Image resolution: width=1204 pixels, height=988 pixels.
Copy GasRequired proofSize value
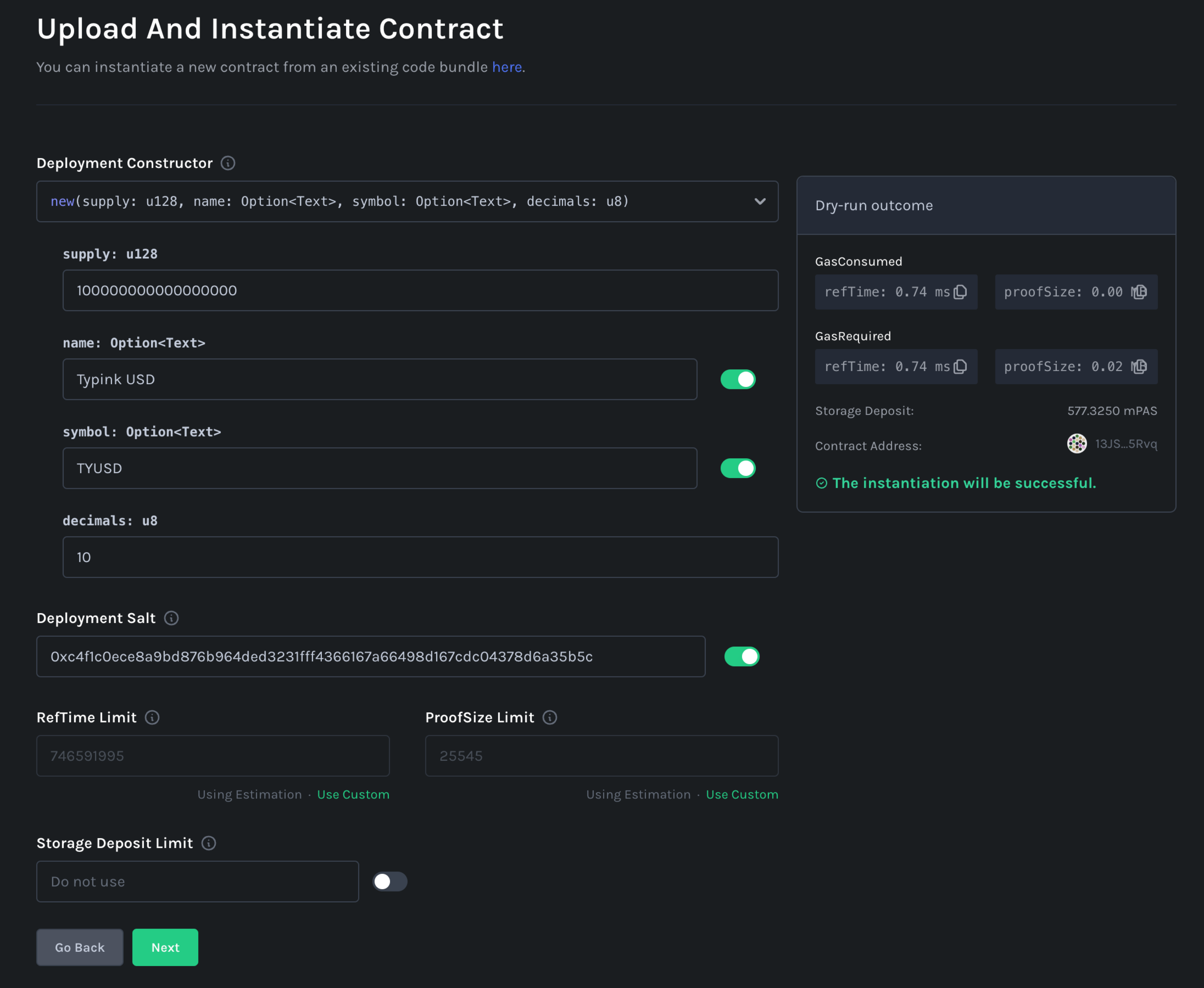[1140, 366]
